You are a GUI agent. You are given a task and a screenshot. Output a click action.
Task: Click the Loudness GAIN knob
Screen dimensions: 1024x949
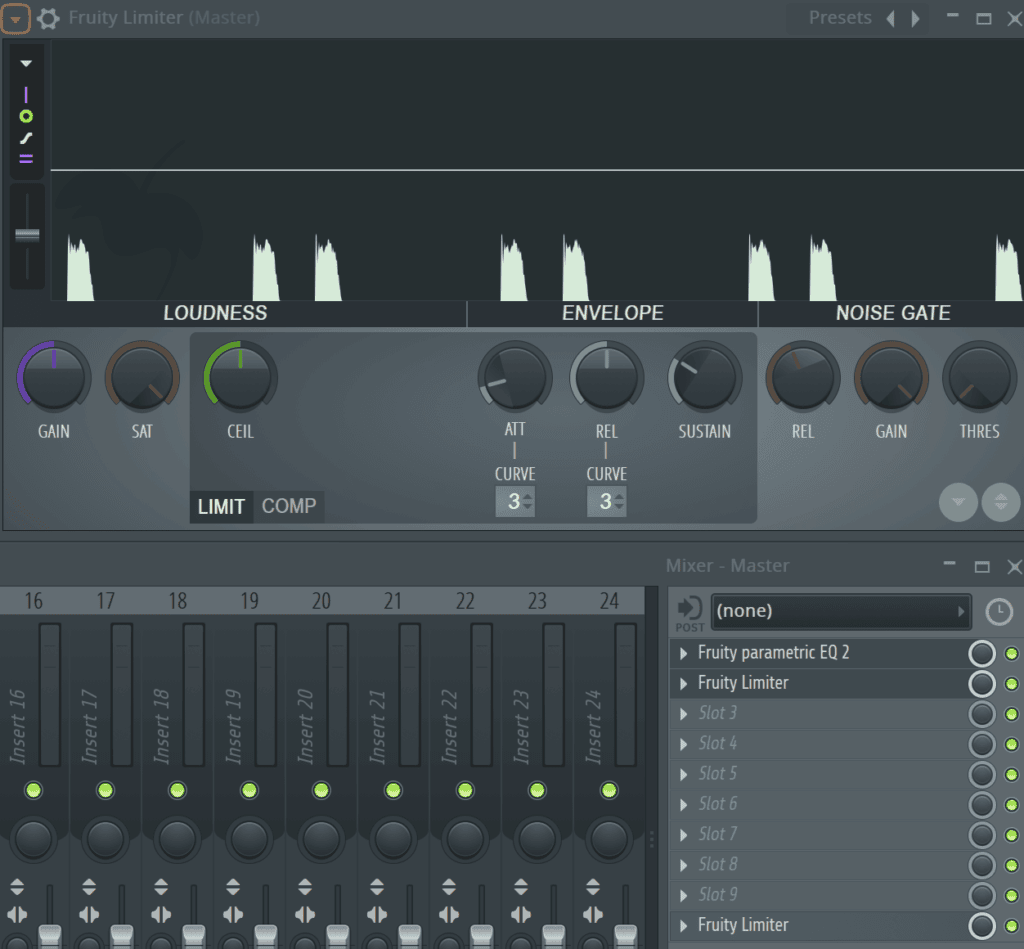click(x=54, y=376)
